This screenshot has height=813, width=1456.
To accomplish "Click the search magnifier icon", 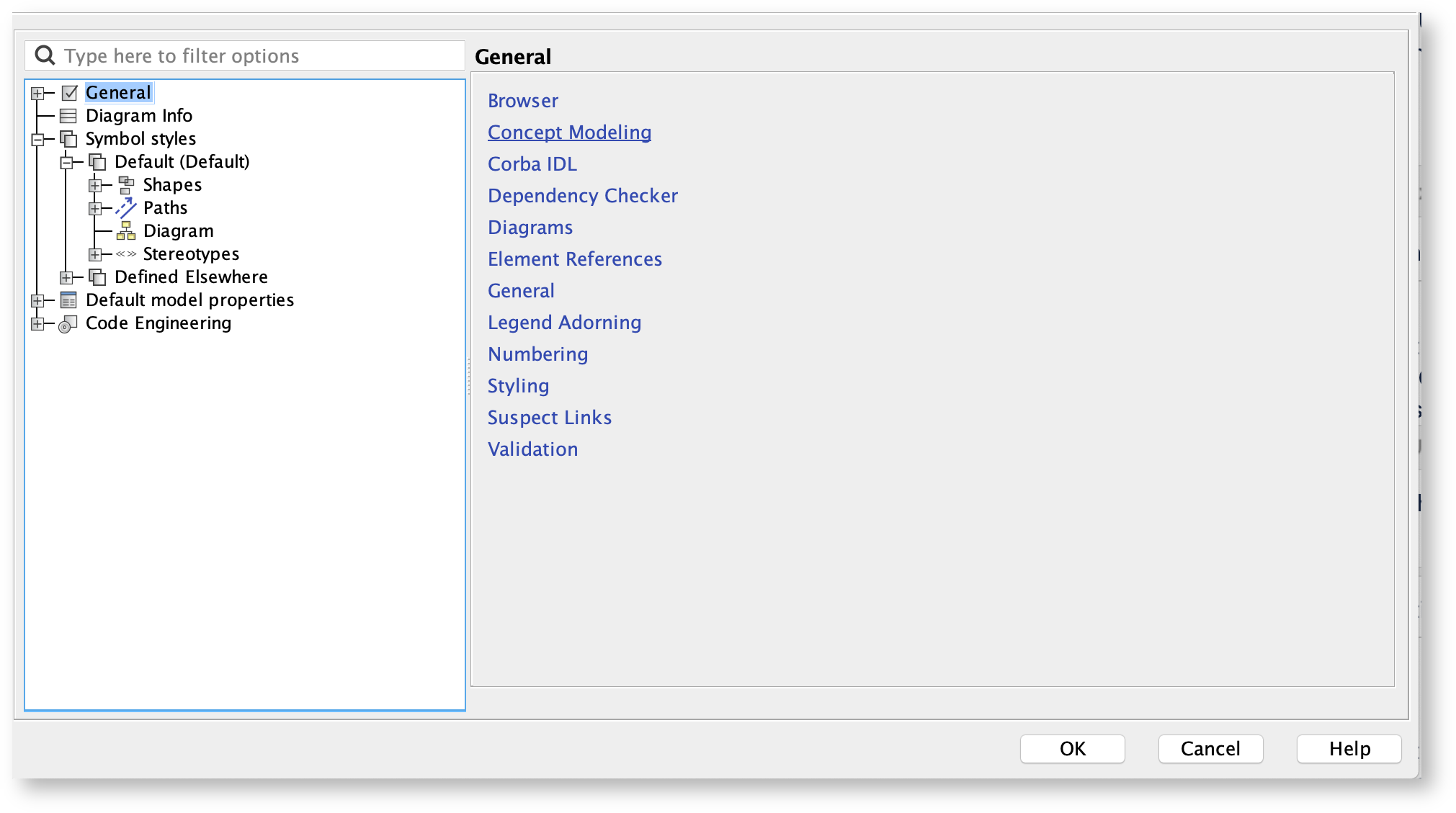I will coord(45,55).
